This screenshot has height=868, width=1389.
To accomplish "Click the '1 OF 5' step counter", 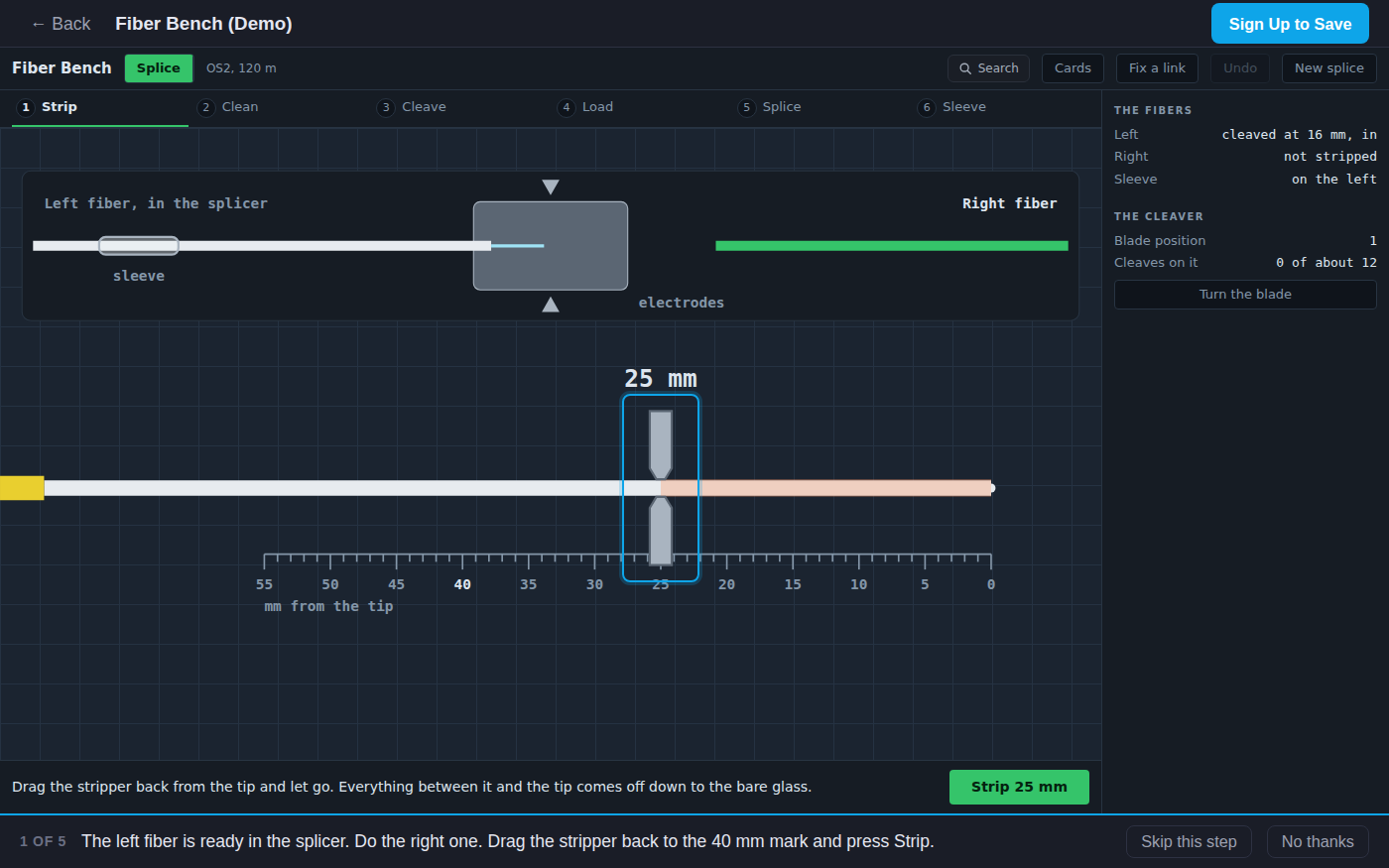I will [x=43, y=842].
